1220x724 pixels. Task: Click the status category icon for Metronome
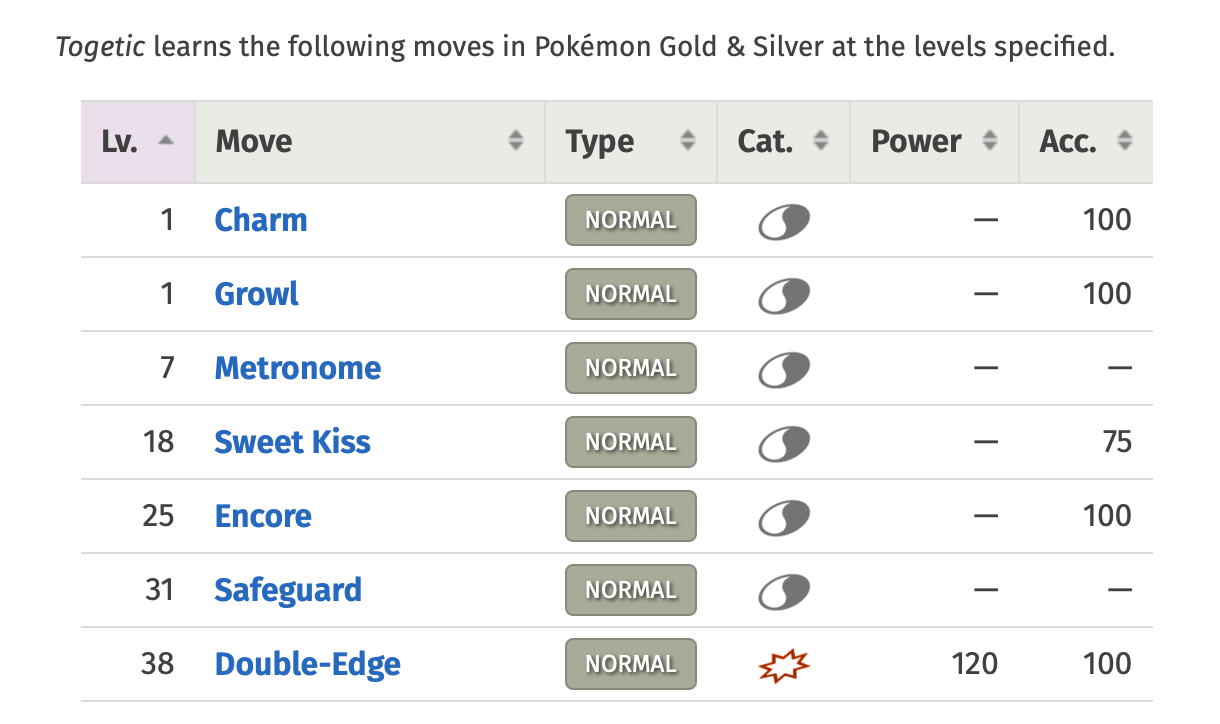tap(783, 369)
